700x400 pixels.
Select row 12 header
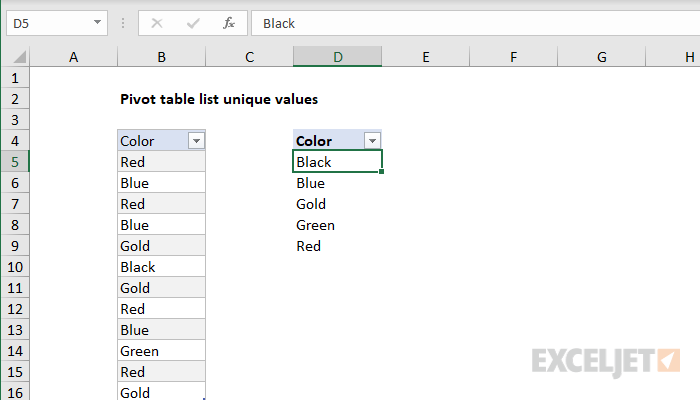(15, 309)
